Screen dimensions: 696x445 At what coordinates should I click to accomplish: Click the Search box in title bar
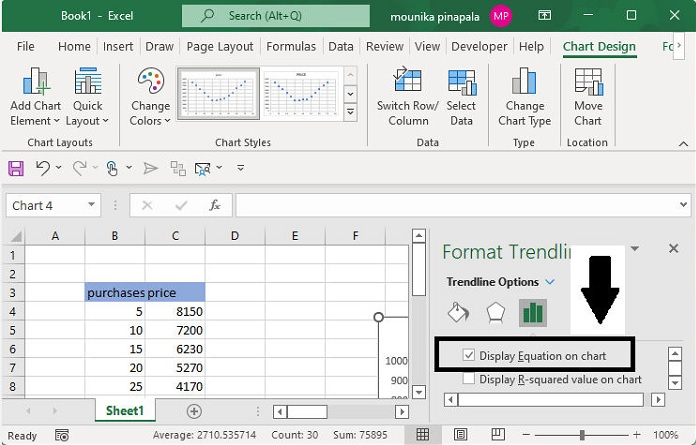pyautogui.click(x=280, y=16)
